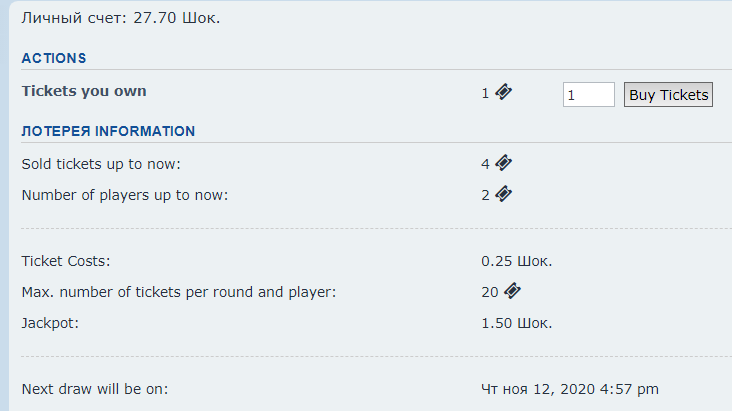Click ticket icon next to max tickets 20

(x=512, y=291)
